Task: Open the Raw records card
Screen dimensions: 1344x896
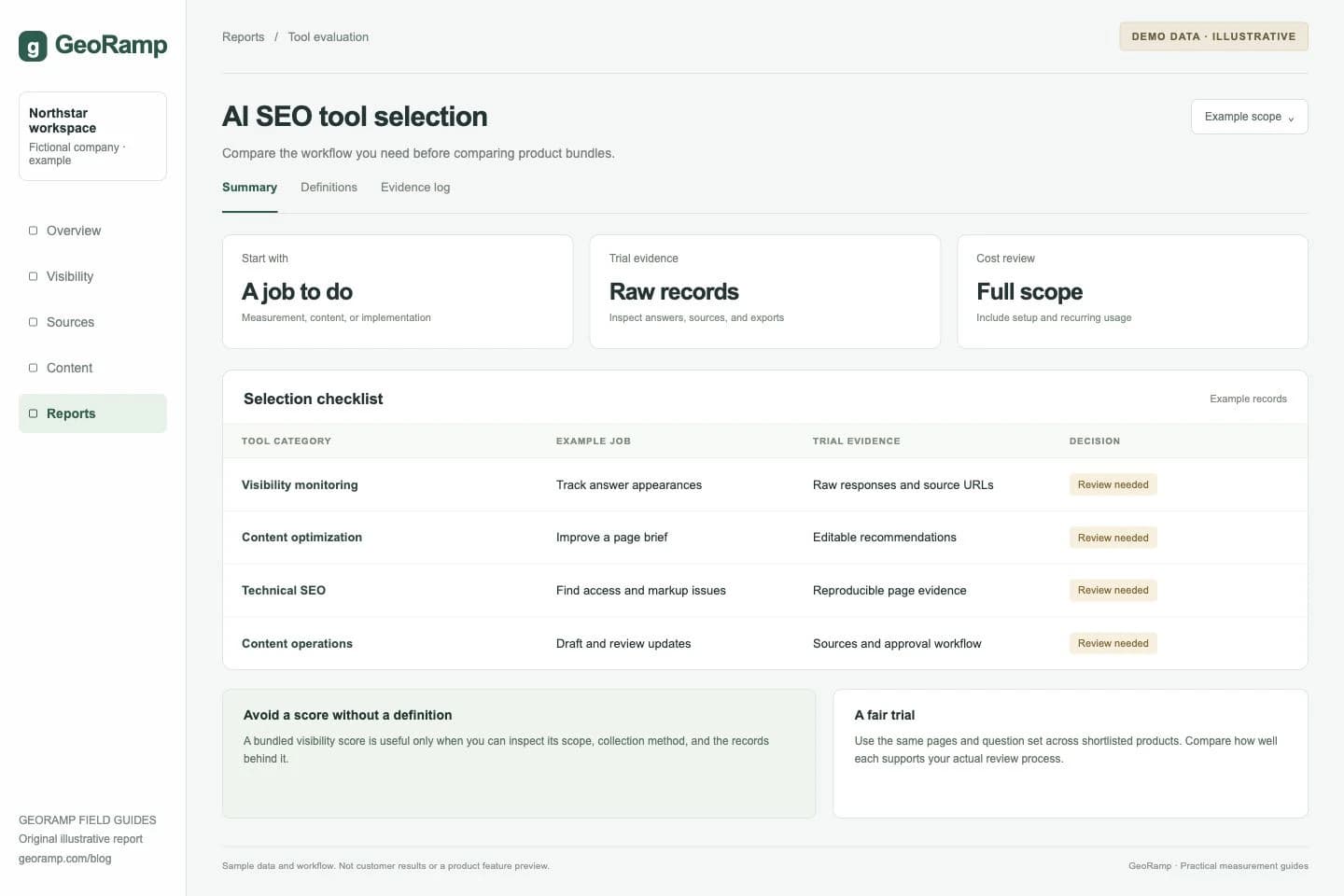Action: click(x=765, y=291)
